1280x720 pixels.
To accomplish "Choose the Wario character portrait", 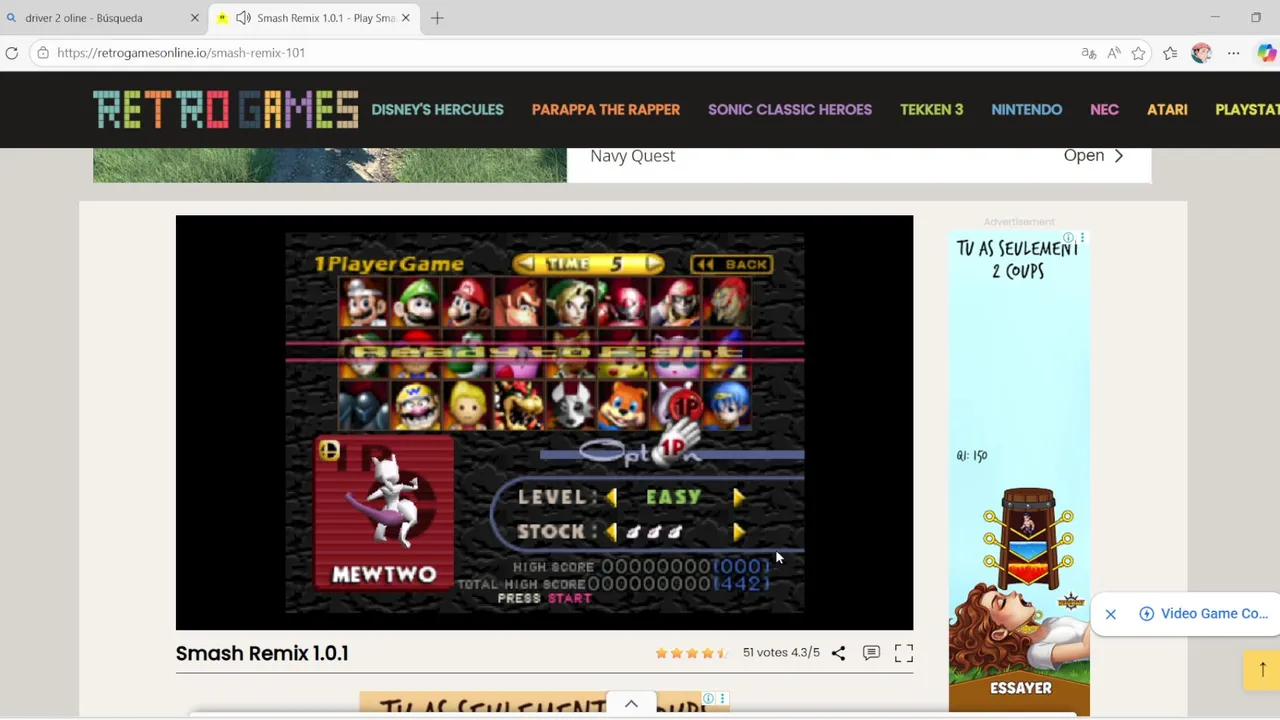I will pos(416,405).
